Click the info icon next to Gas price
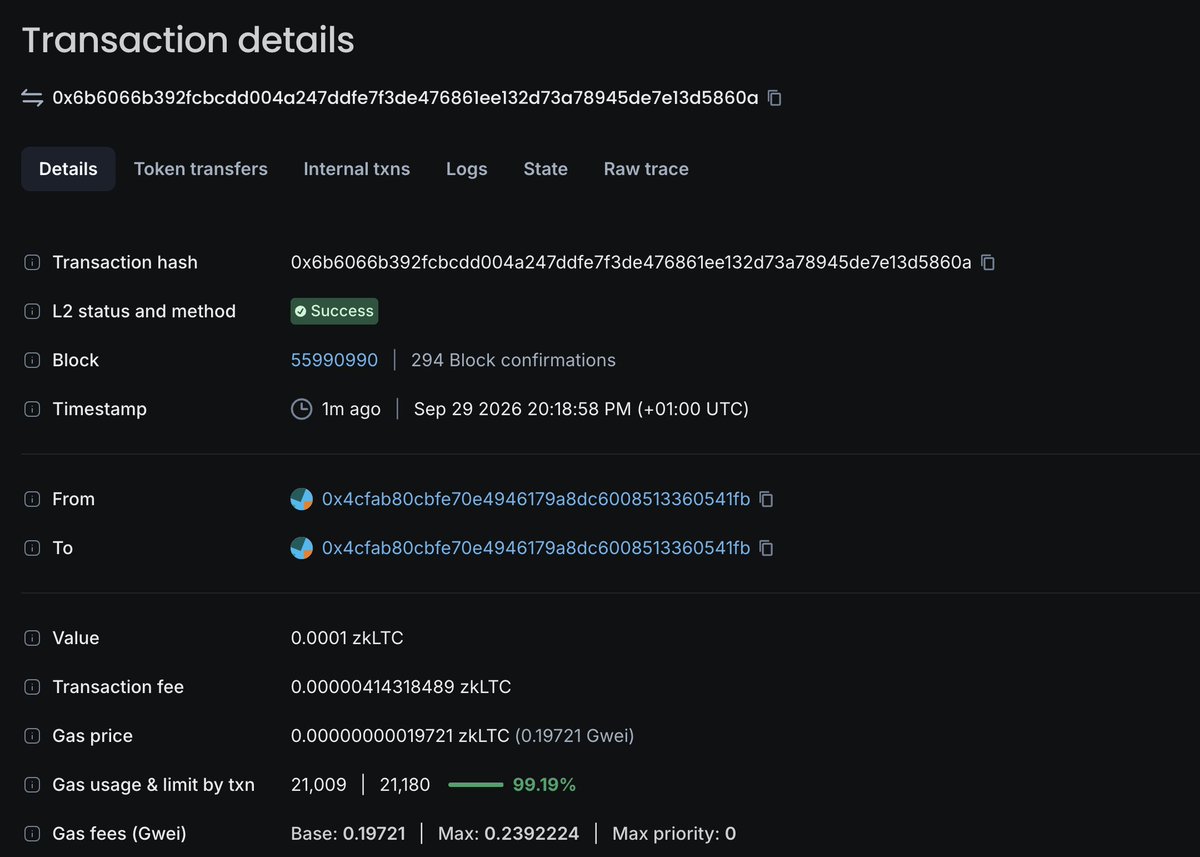The height and width of the screenshot is (857, 1200). pyautogui.click(x=32, y=736)
